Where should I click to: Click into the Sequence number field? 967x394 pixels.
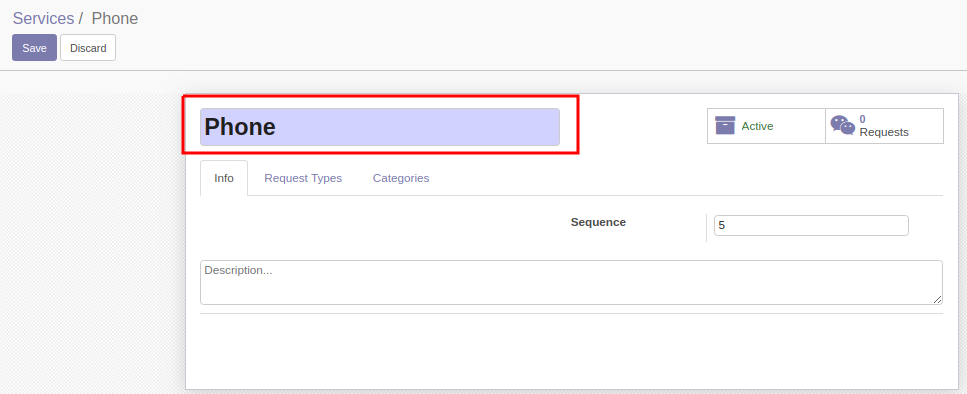tap(811, 226)
